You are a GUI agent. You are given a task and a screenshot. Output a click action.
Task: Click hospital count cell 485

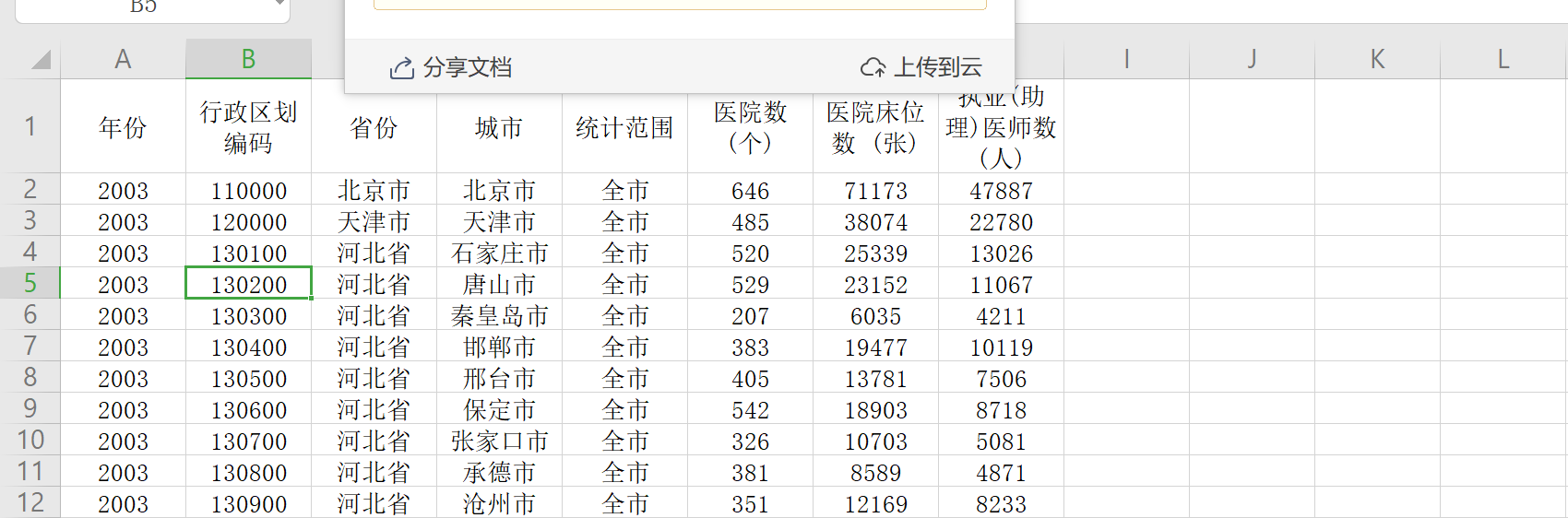tap(750, 221)
